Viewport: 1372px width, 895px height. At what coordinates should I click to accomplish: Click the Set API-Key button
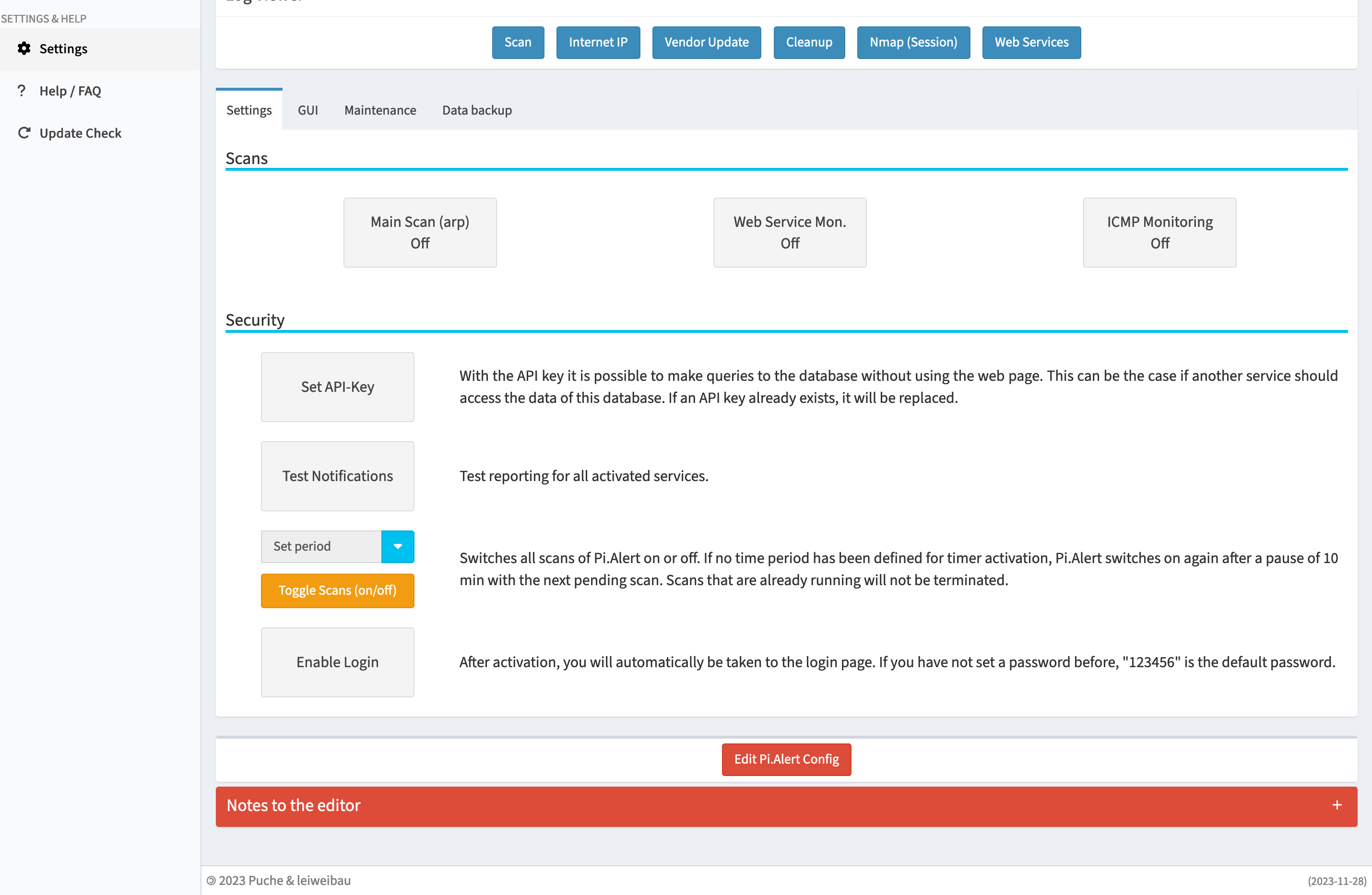tap(337, 387)
